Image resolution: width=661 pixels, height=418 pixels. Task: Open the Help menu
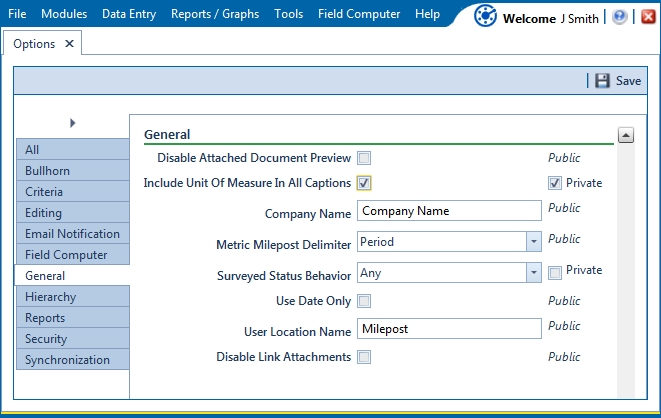coord(427,14)
